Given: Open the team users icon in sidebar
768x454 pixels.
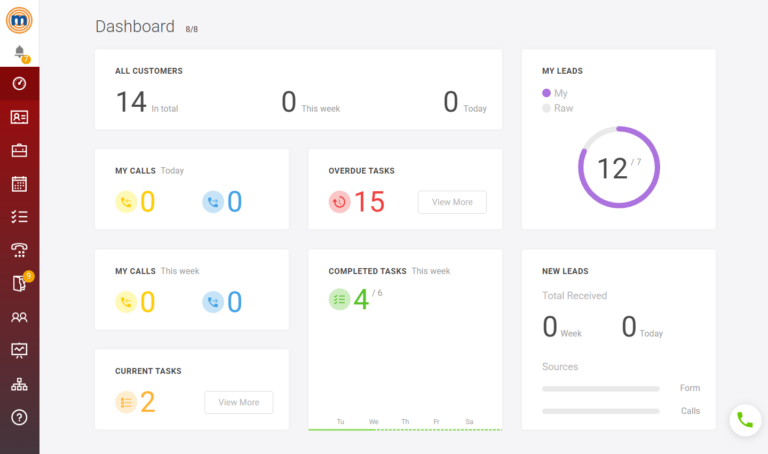Looking at the screenshot, I should coord(19,317).
